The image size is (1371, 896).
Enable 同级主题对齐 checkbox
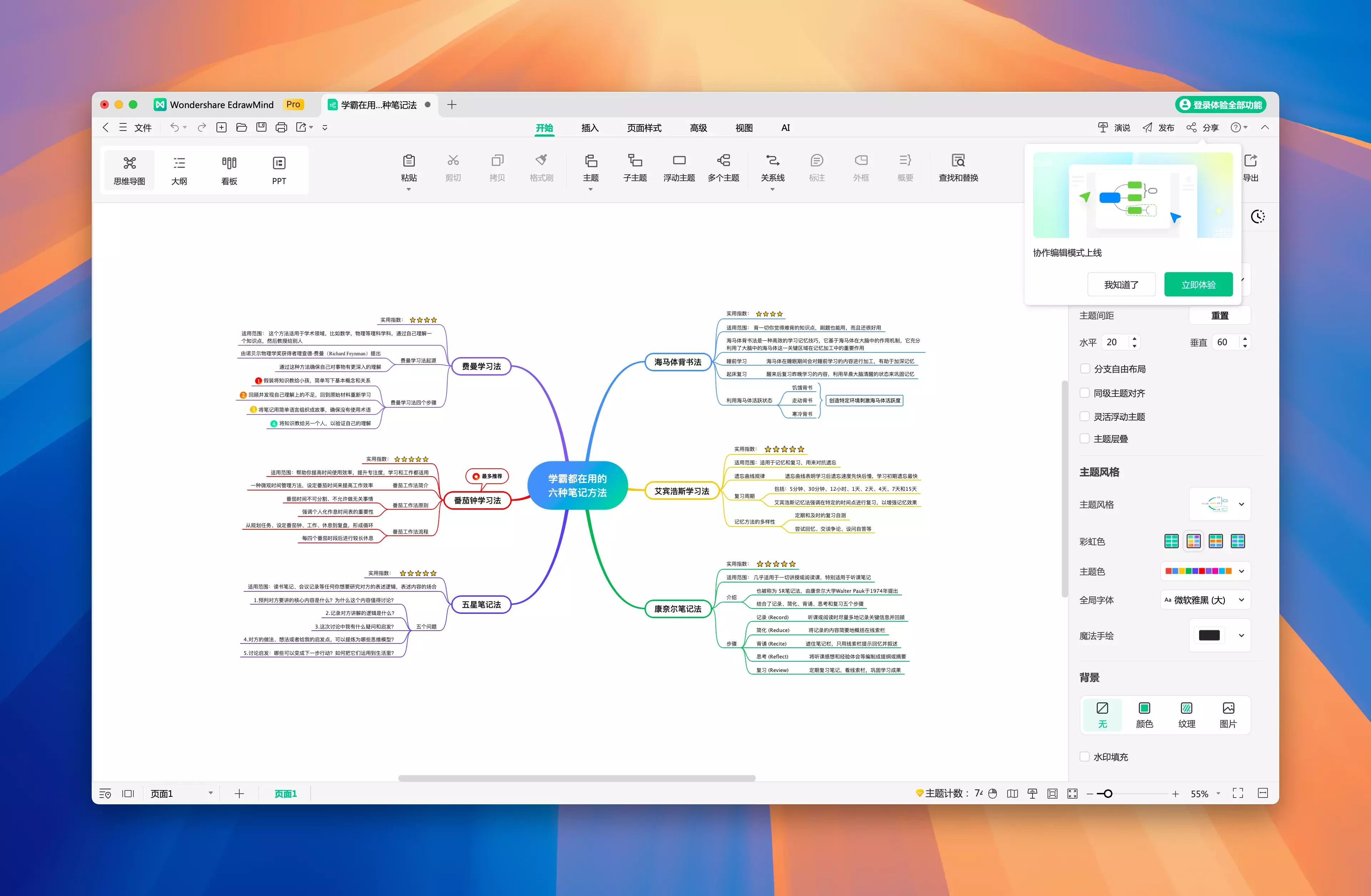pos(1085,393)
